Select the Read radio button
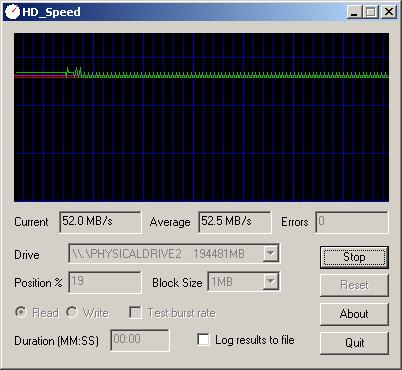402x370 pixels. point(21,312)
